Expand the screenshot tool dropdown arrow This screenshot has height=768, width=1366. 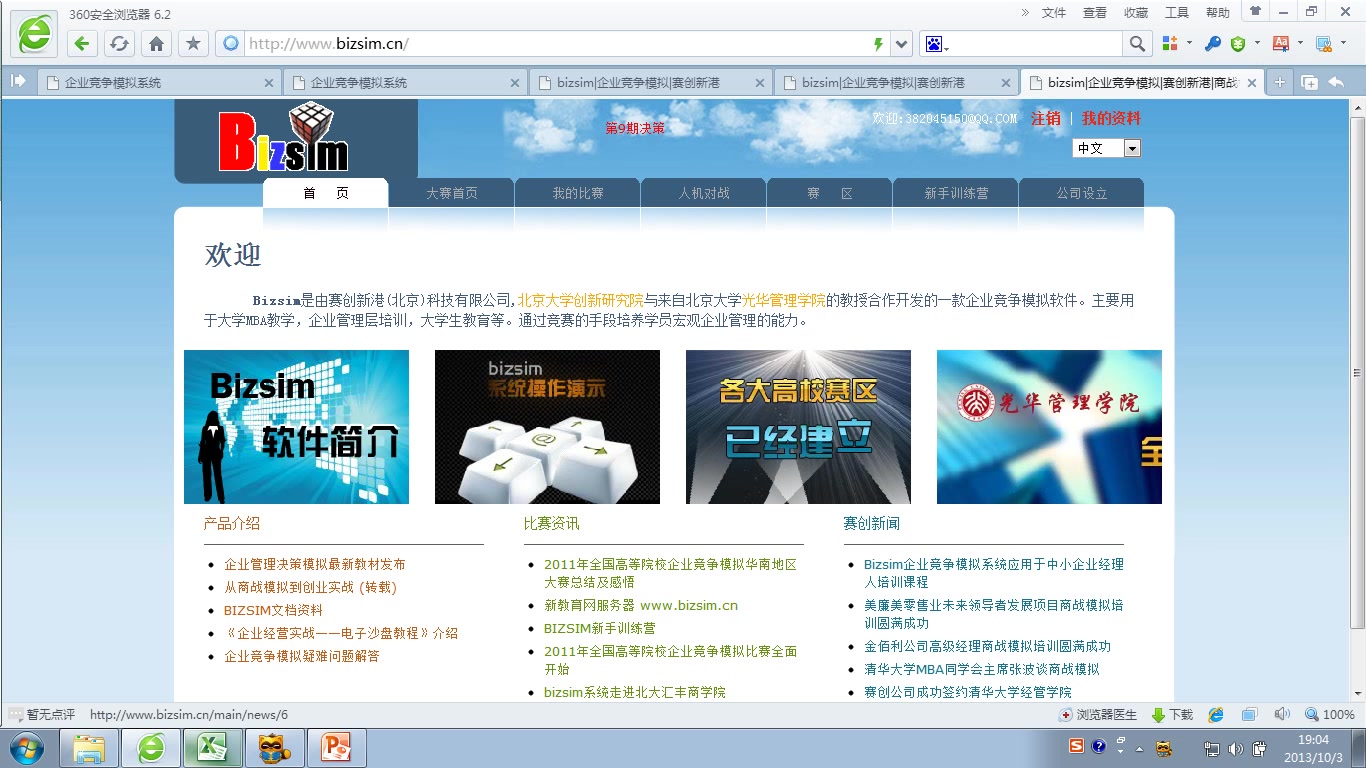(1343, 44)
